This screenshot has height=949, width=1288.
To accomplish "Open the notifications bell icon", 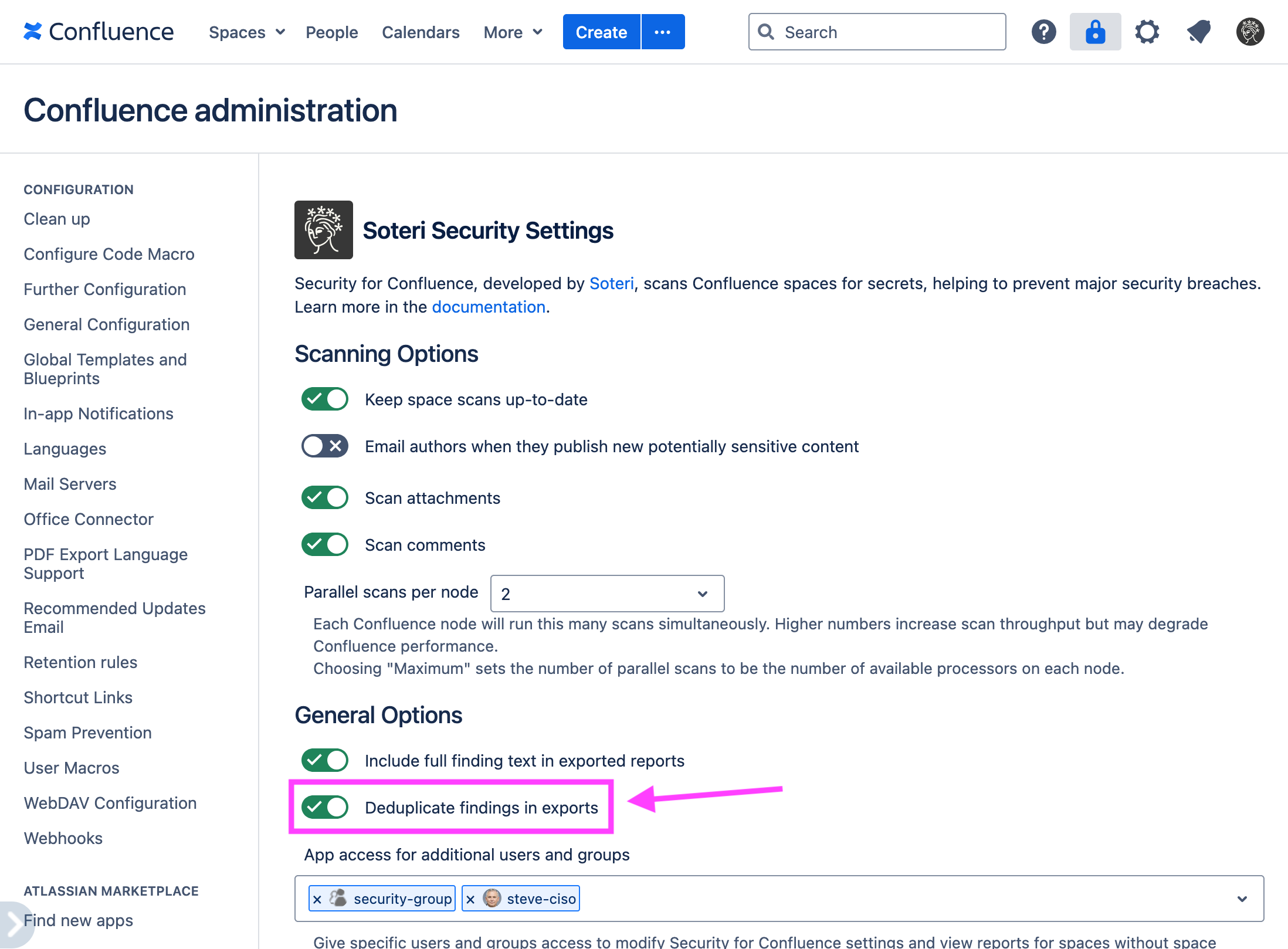I will pos(1198,32).
